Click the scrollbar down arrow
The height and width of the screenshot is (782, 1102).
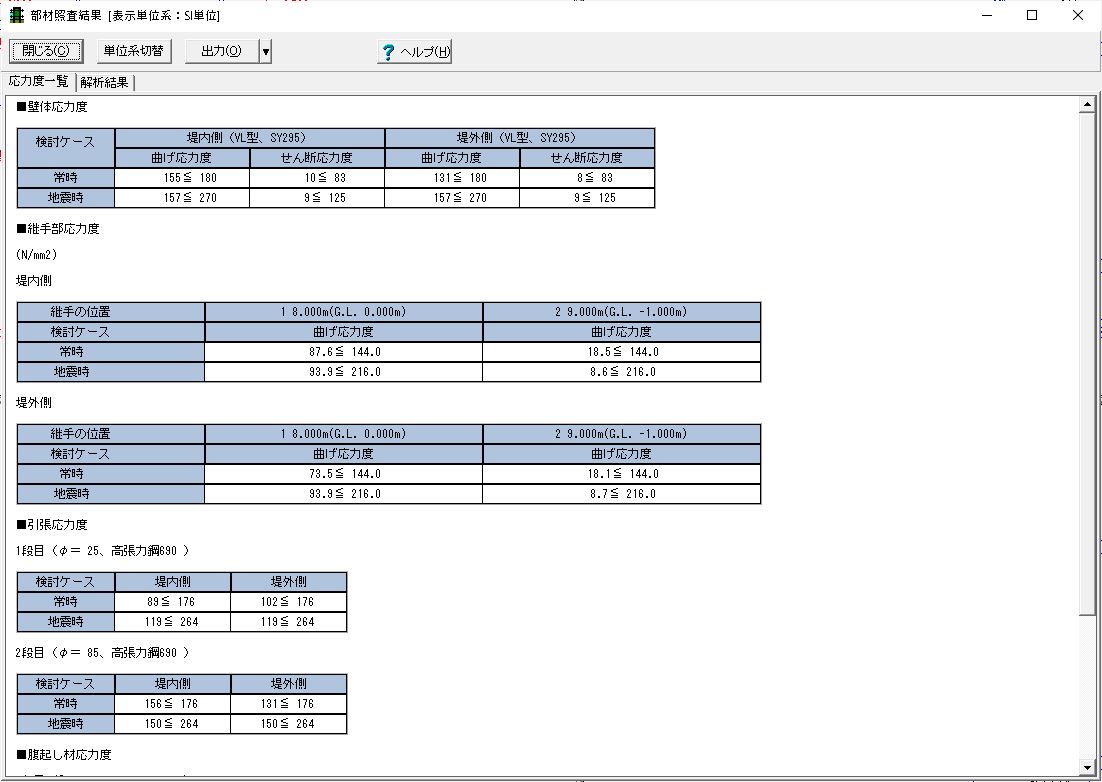point(1087,768)
